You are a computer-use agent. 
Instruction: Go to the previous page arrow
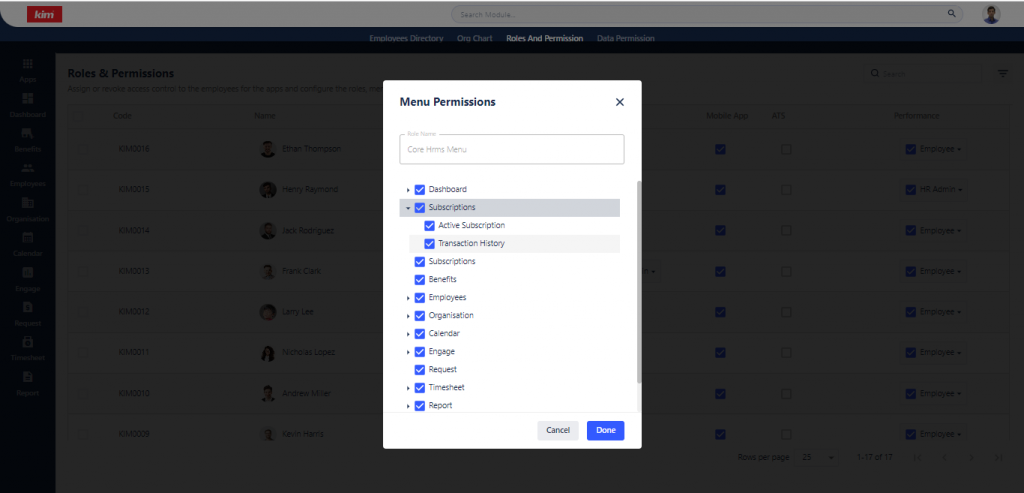pos(944,458)
